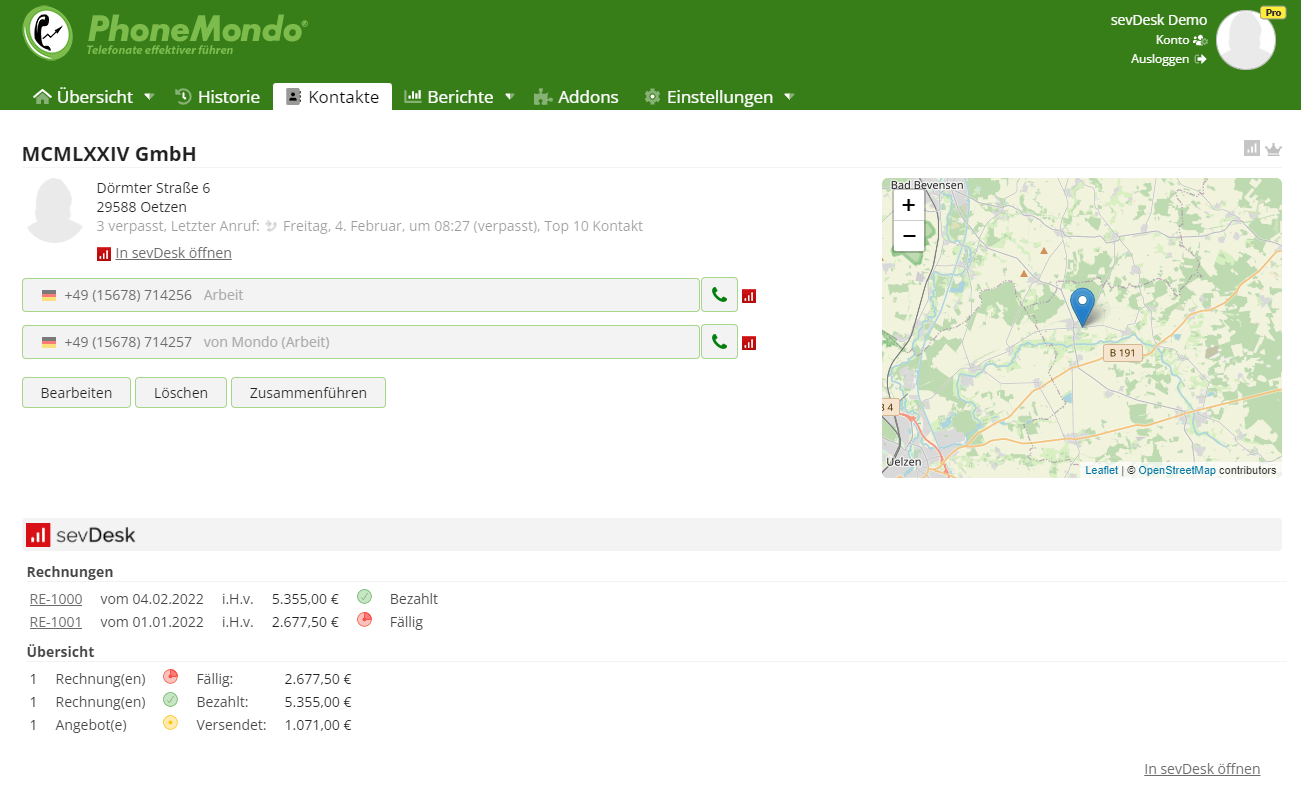Click the contact placeholder avatar

pyautogui.click(x=55, y=210)
